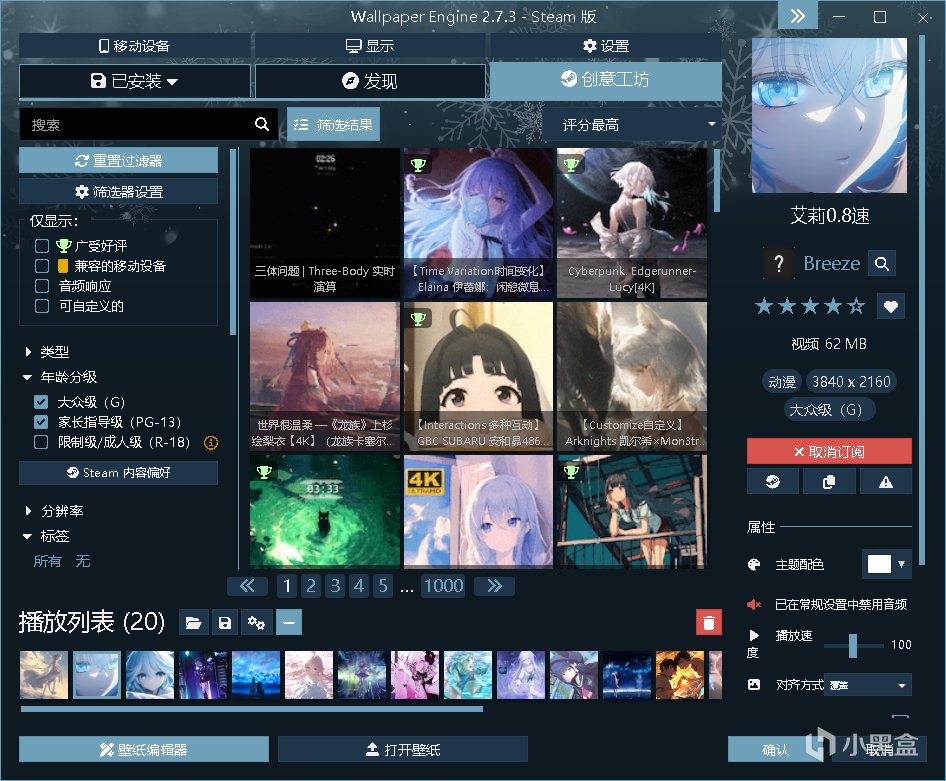Toggle 可自定义的 checkbox
The width and height of the screenshot is (946, 781).
point(42,306)
